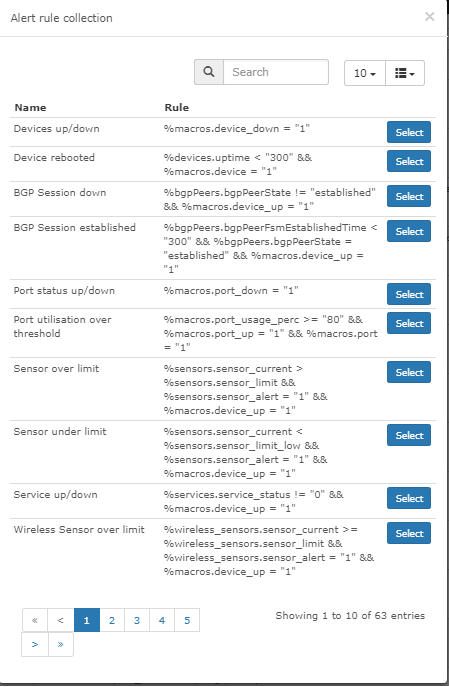Select the Device rebooted rule
The width and height of the screenshot is (449, 687).
(409, 161)
